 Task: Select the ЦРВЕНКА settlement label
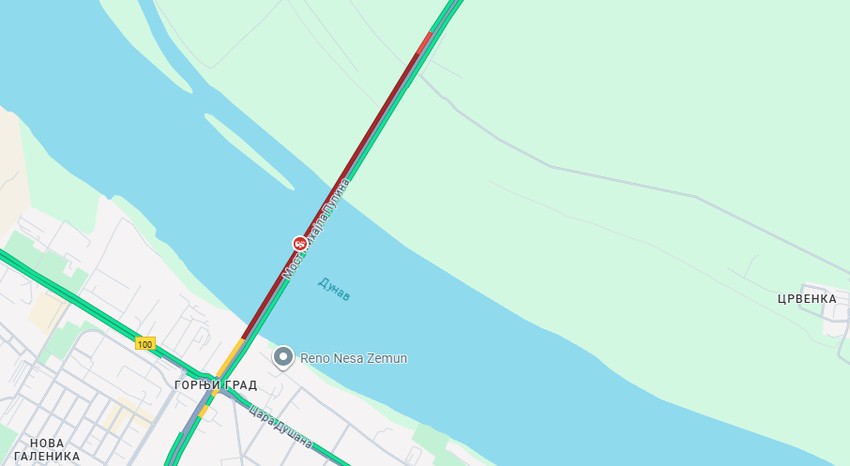(807, 299)
